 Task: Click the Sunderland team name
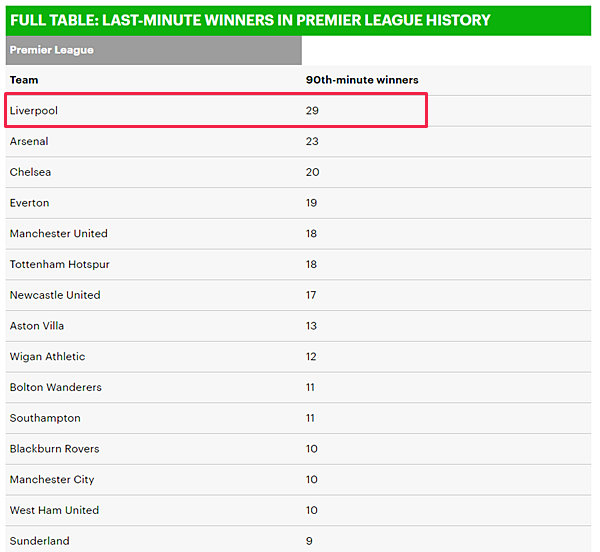(x=39, y=541)
